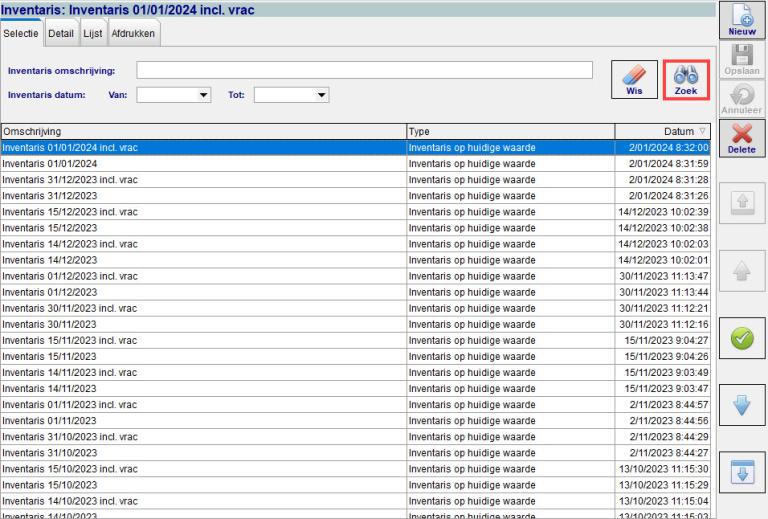Switch to the Detail tab

[60, 33]
